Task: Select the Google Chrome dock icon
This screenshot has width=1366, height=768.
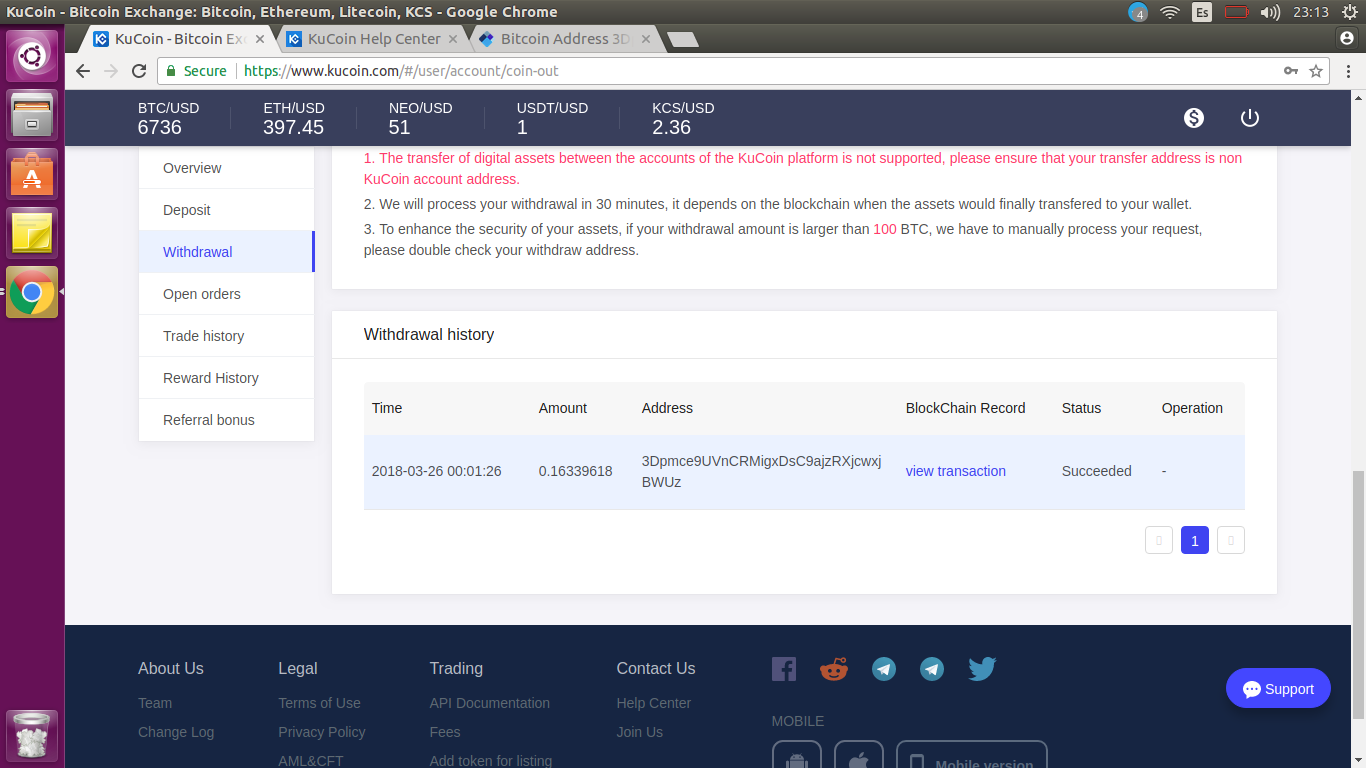Action: [x=32, y=292]
